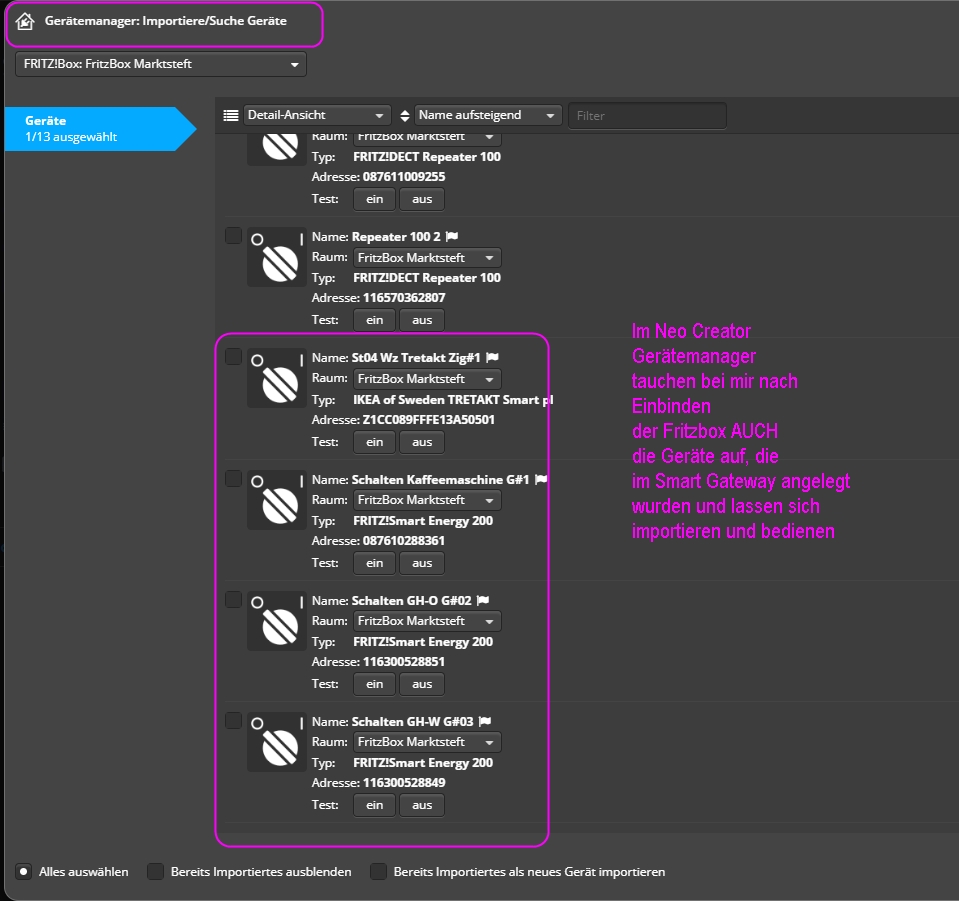Open Raum dropdown for Schalten GH-O G#02
This screenshot has height=901, width=959.
(427, 621)
